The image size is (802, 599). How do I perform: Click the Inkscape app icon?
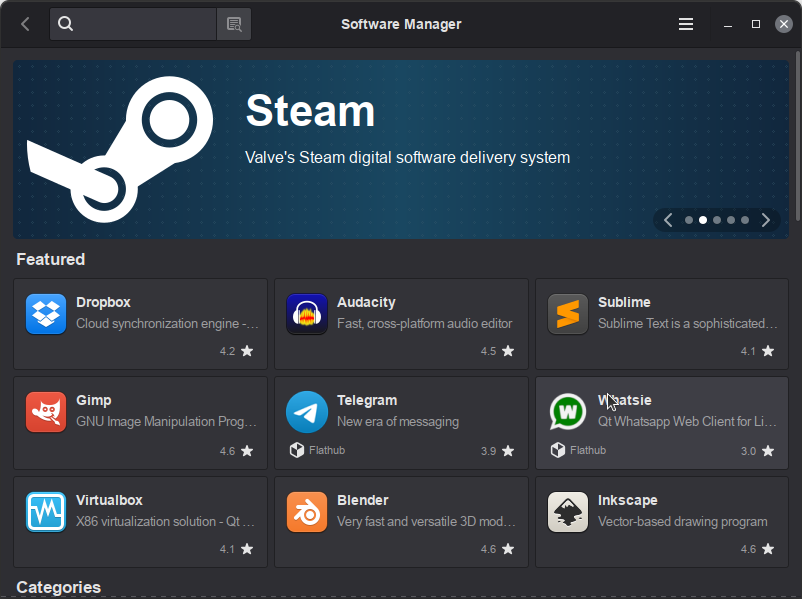click(568, 512)
